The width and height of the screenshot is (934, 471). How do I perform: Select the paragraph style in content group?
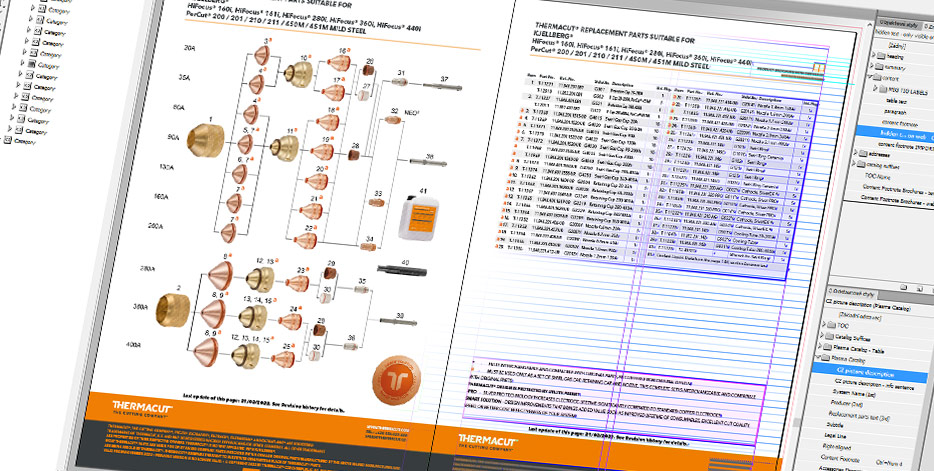[895, 112]
